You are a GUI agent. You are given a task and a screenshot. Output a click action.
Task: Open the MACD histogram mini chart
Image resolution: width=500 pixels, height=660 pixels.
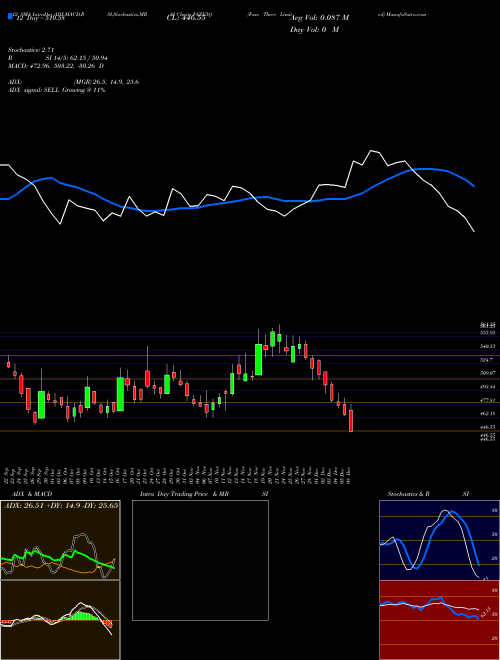coord(60,620)
